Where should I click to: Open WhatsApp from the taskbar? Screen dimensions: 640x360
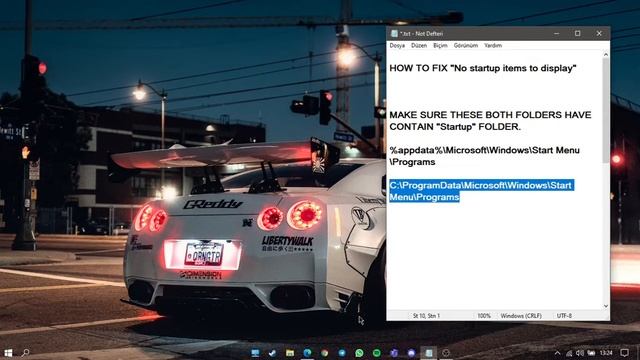(359, 353)
